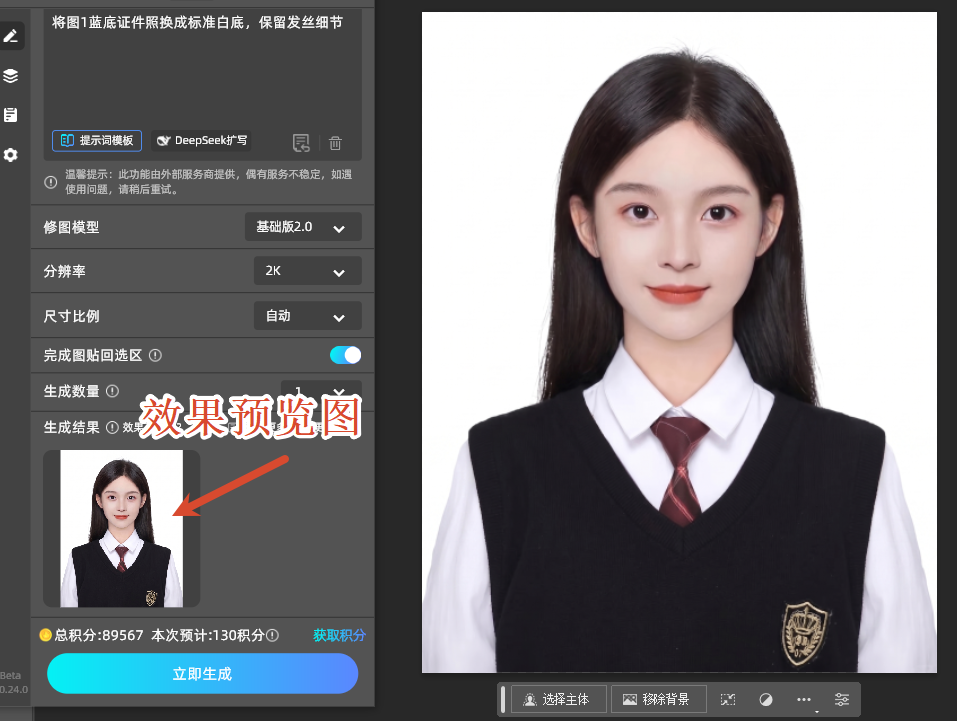Click the contrast adjustment circle icon
The image size is (957, 721).
pos(765,699)
